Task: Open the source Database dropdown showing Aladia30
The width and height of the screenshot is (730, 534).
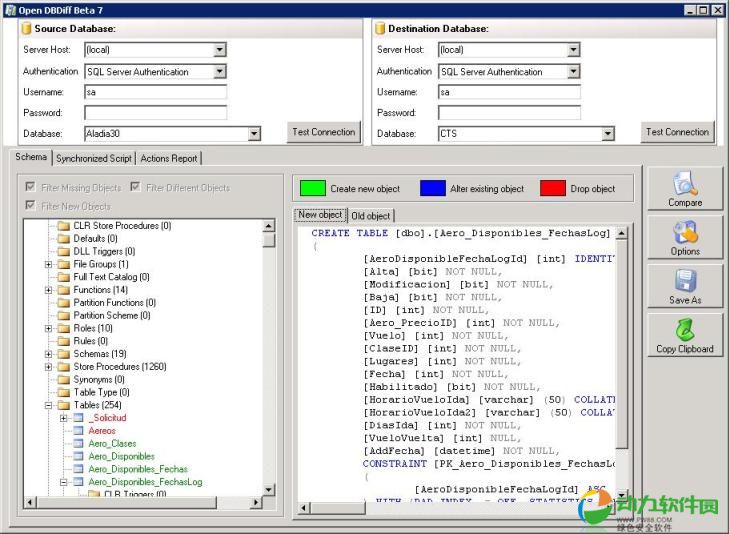Action: [x=254, y=134]
